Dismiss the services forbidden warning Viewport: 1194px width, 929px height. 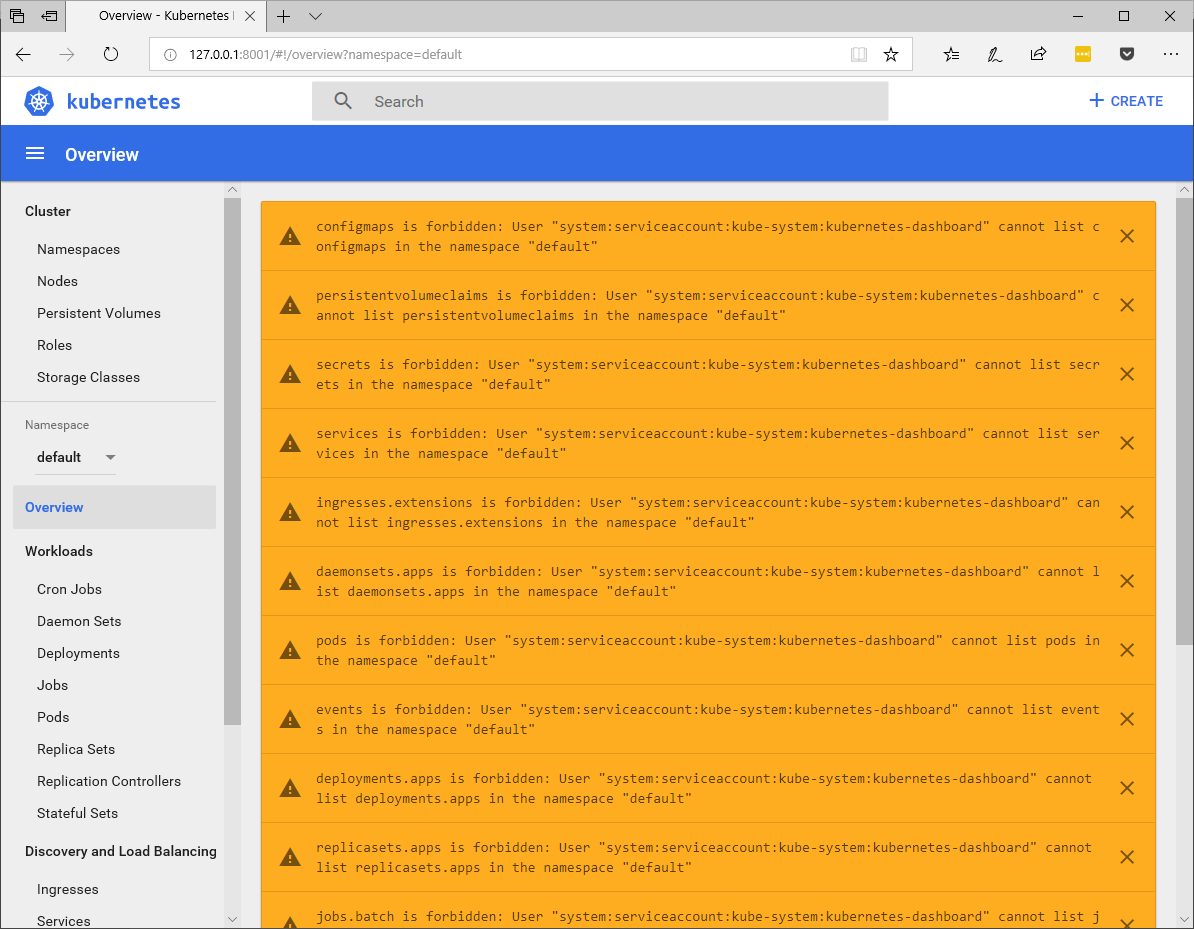[1127, 443]
